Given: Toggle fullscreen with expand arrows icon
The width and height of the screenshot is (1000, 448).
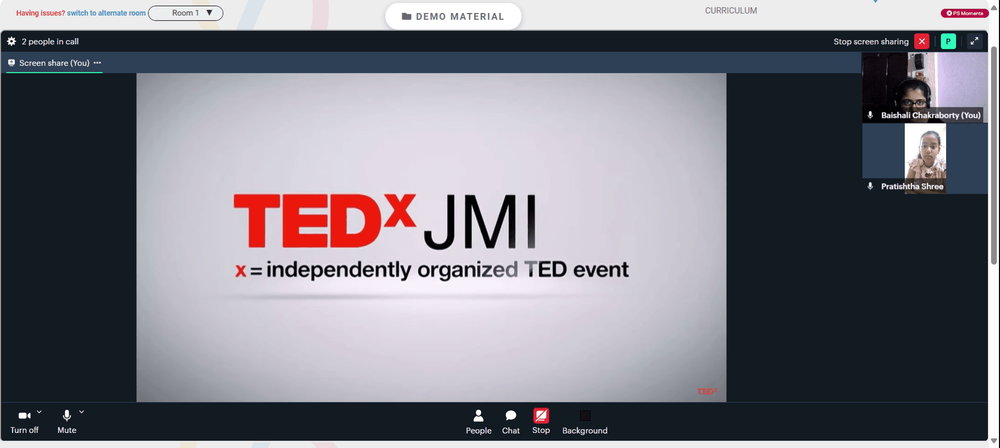Looking at the screenshot, I should 974,41.
